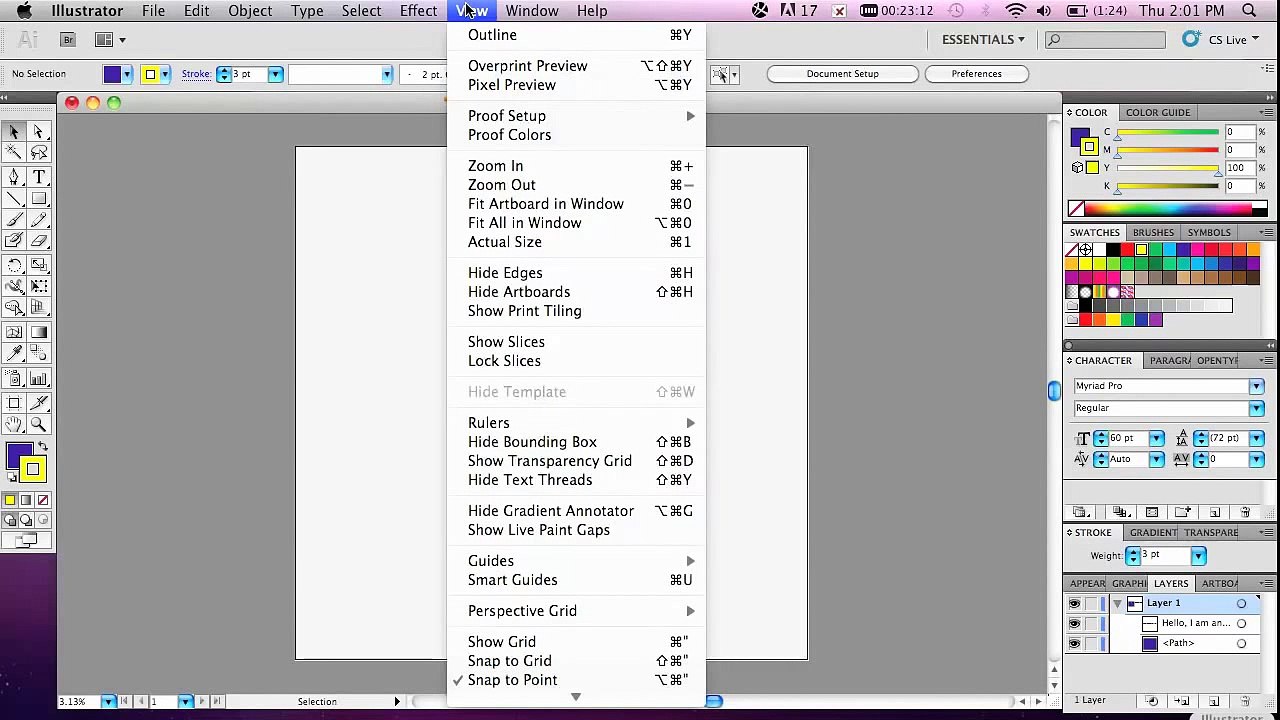Click the font size 60 pt field
The height and width of the screenshot is (720, 1280).
point(1127,439)
